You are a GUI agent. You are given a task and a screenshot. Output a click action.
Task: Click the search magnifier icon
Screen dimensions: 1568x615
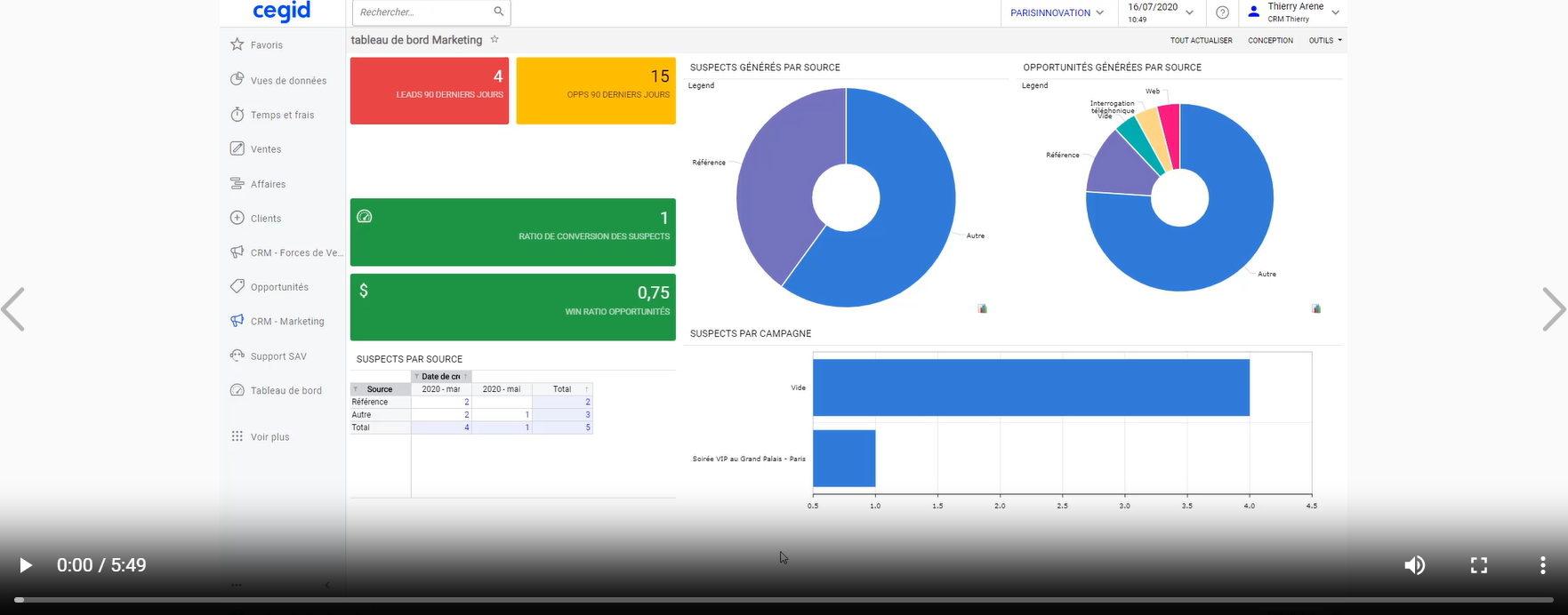pos(499,12)
